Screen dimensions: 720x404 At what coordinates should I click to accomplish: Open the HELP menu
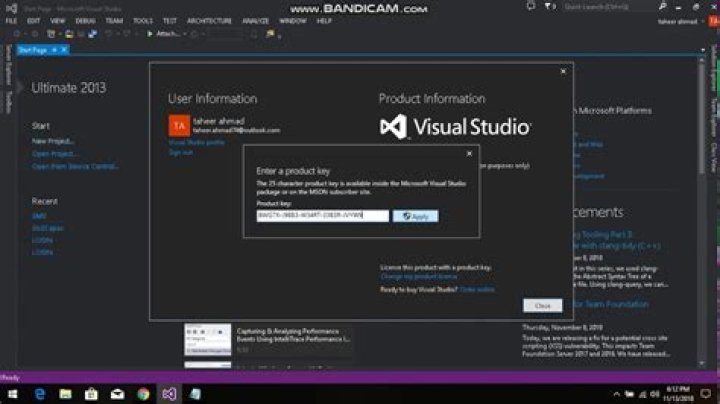(324, 21)
